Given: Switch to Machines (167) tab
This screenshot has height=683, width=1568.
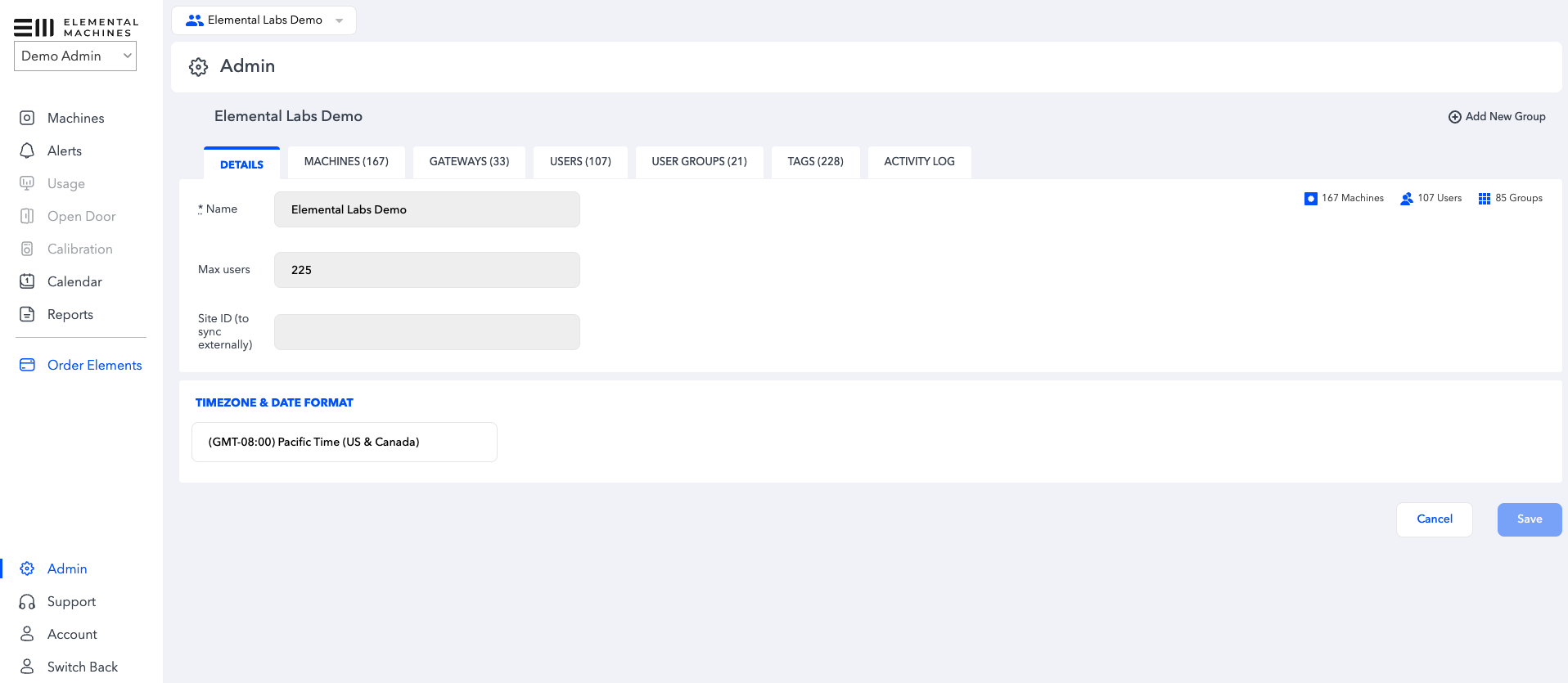Looking at the screenshot, I should [x=346, y=162].
